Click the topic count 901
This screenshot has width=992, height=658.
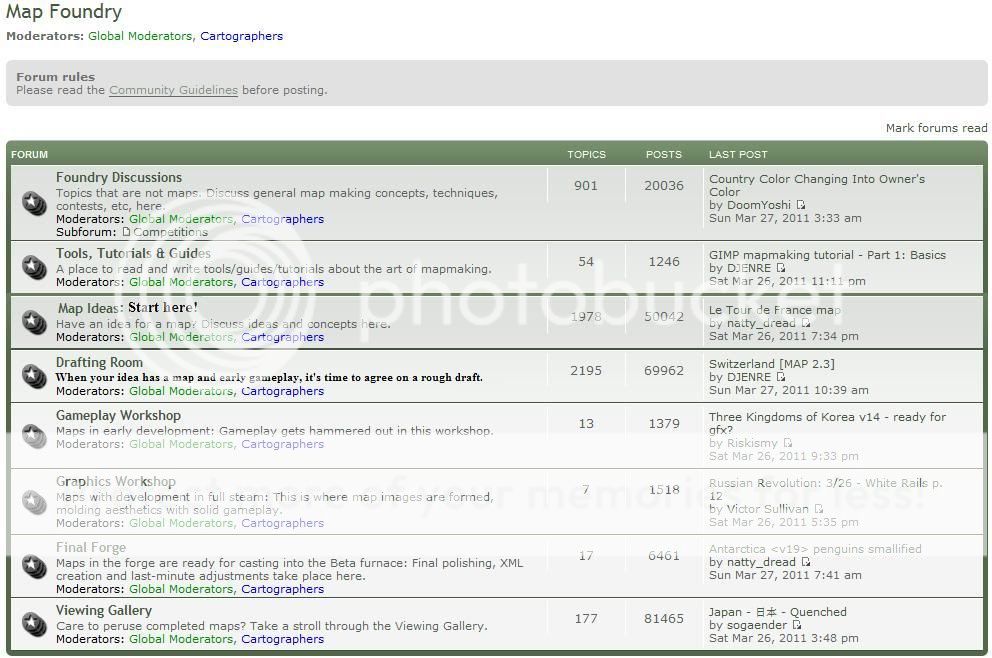586,185
